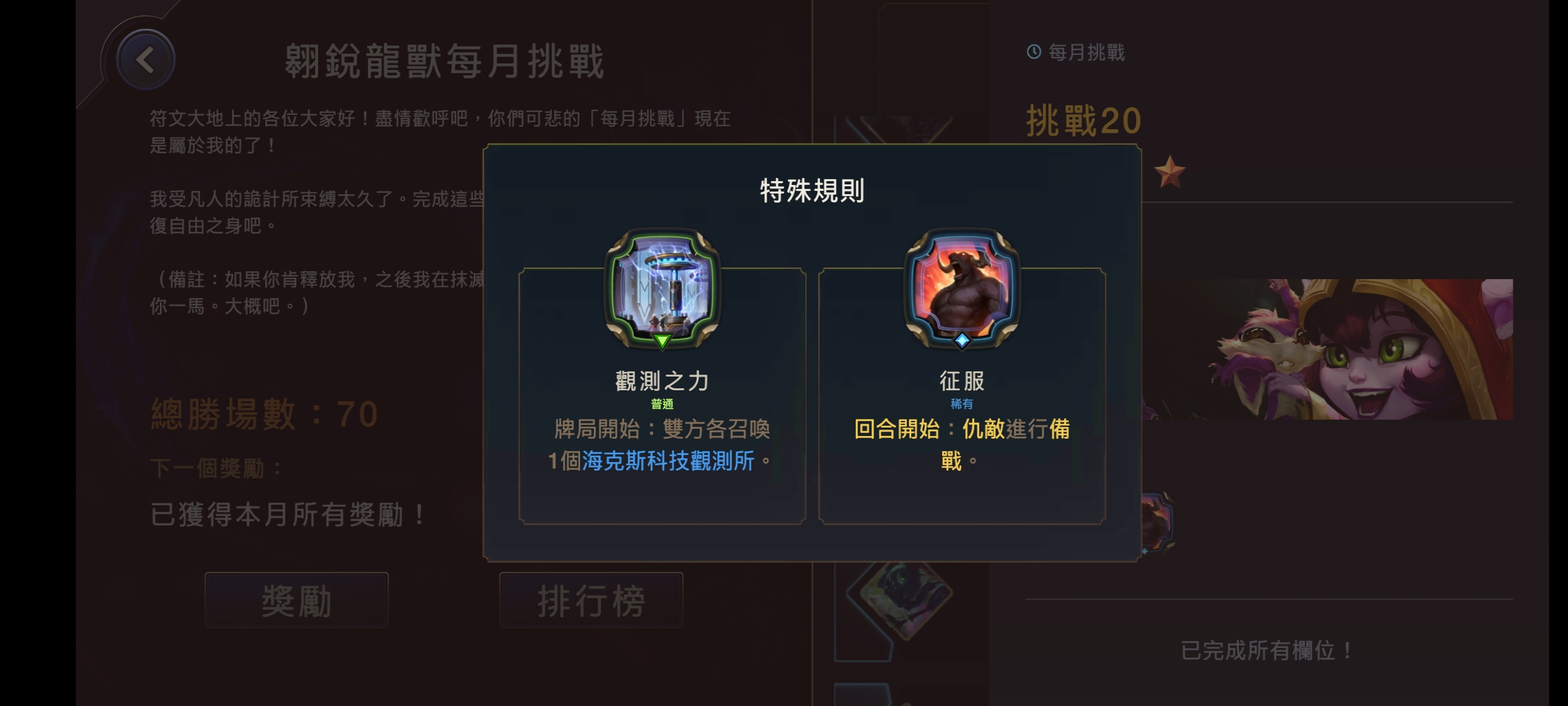
Task: Select the 征服 minotaur power icon
Action: pos(962,288)
